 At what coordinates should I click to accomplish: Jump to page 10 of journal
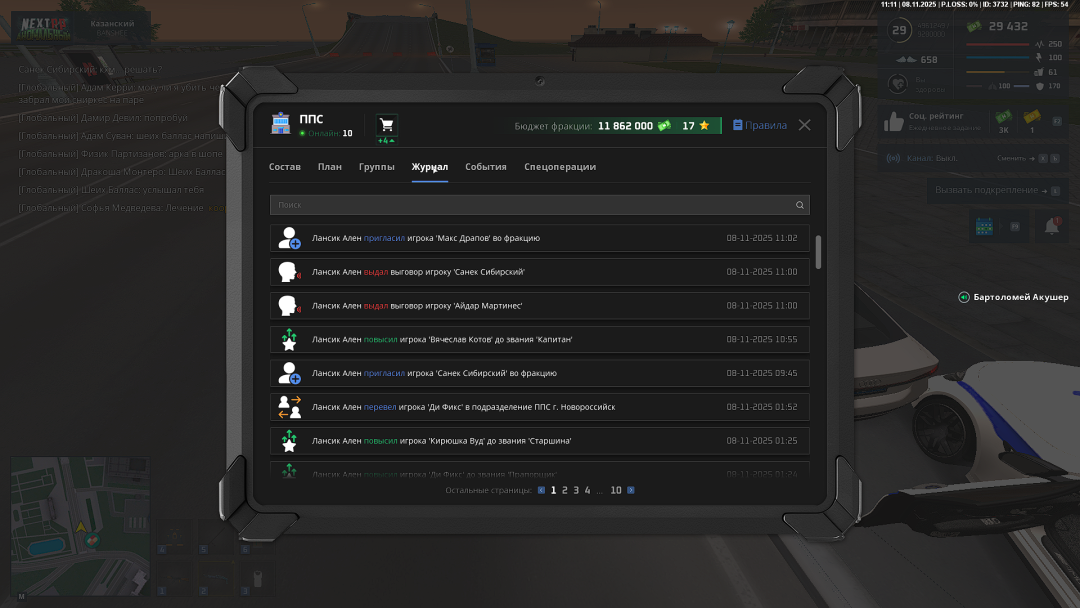click(616, 490)
